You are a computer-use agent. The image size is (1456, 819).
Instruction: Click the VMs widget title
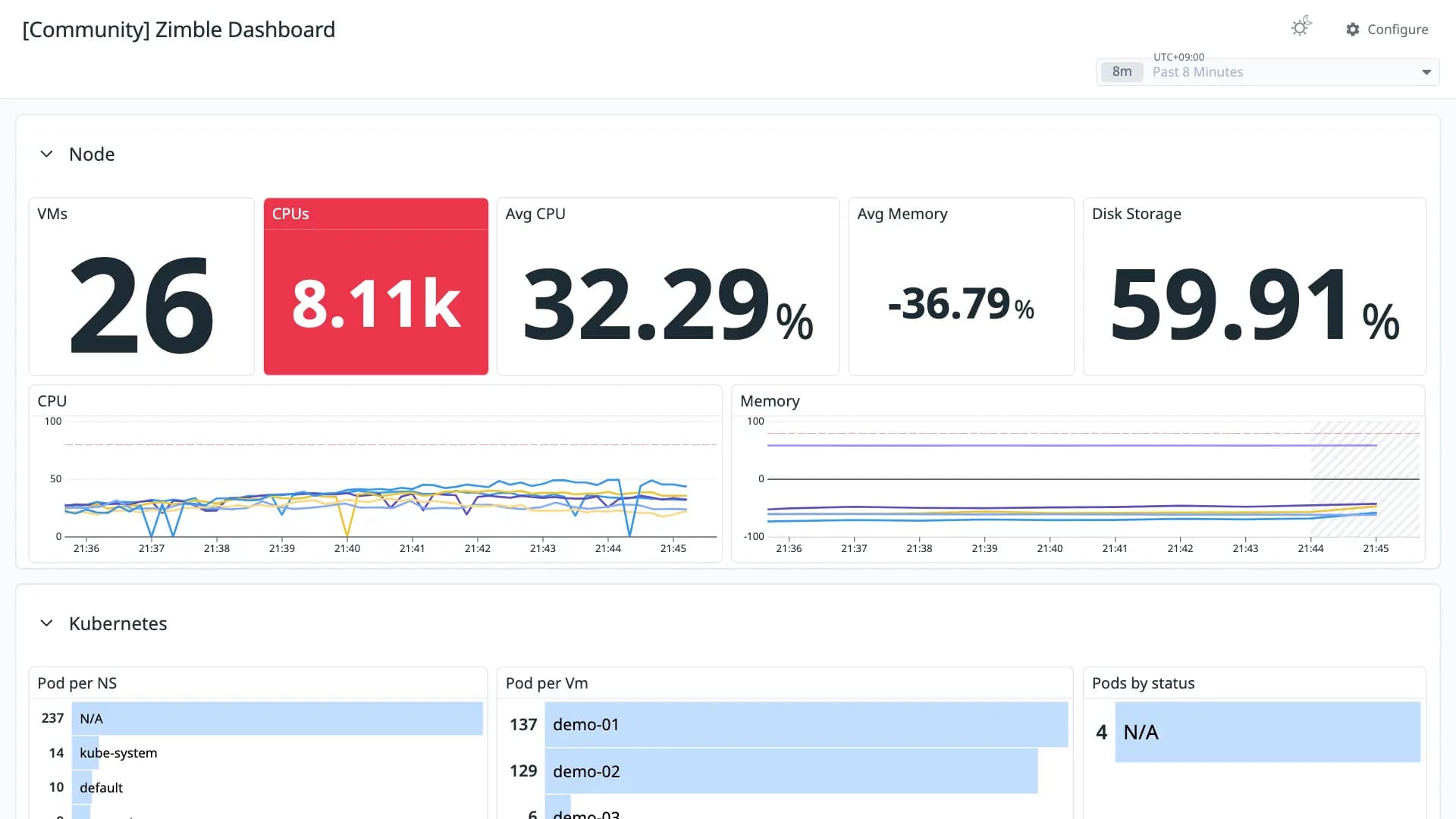pos(52,214)
